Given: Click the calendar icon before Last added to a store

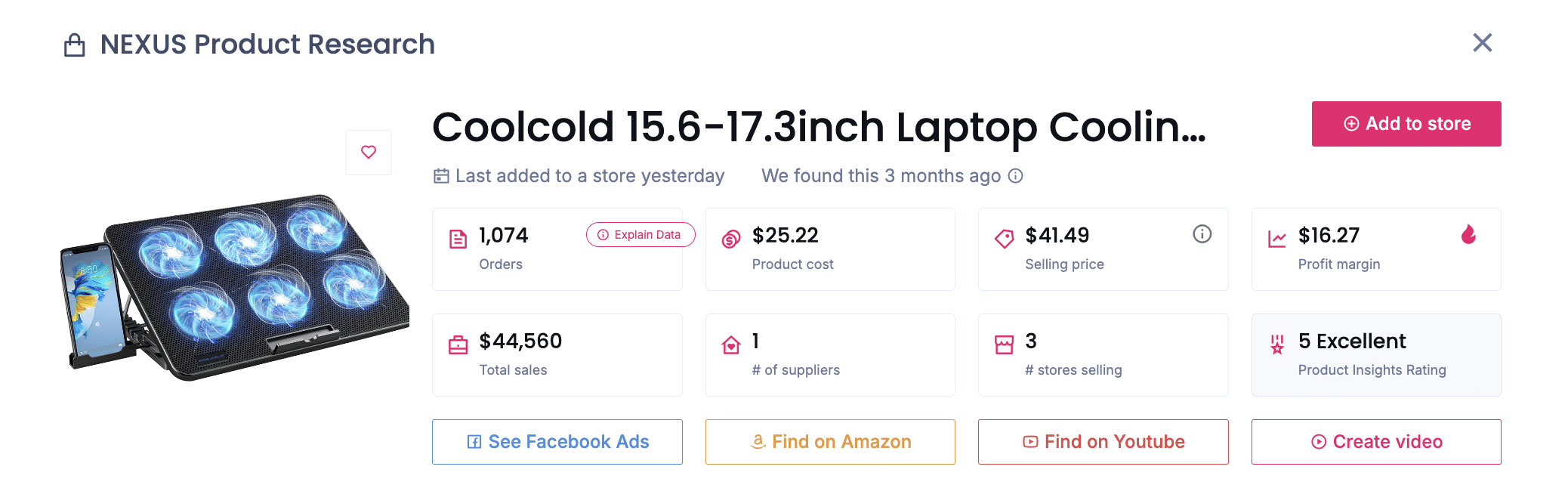Looking at the screenshot, I should 441,175.
